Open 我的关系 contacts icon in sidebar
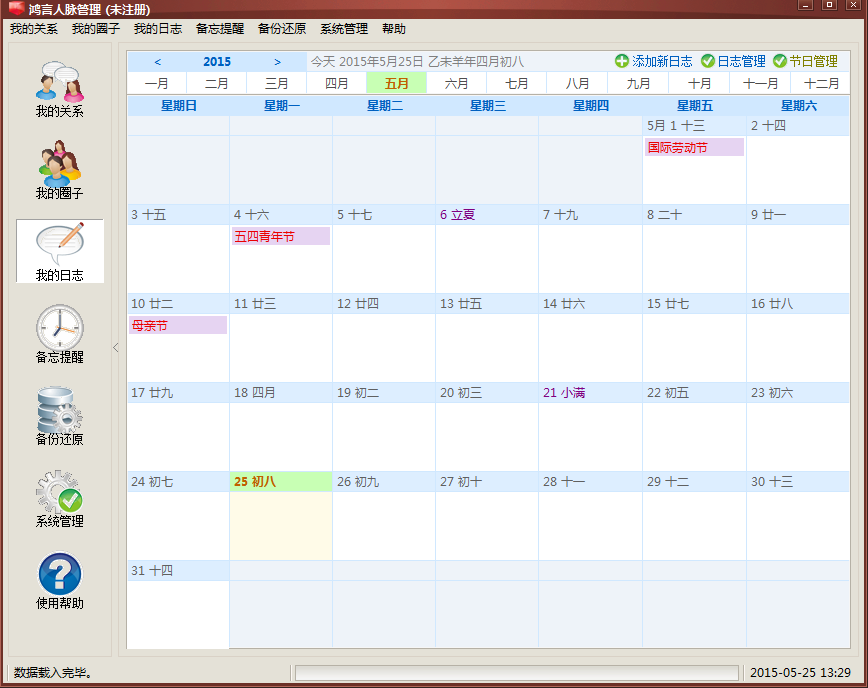This screenshot has width=868, height=688. 59,82
